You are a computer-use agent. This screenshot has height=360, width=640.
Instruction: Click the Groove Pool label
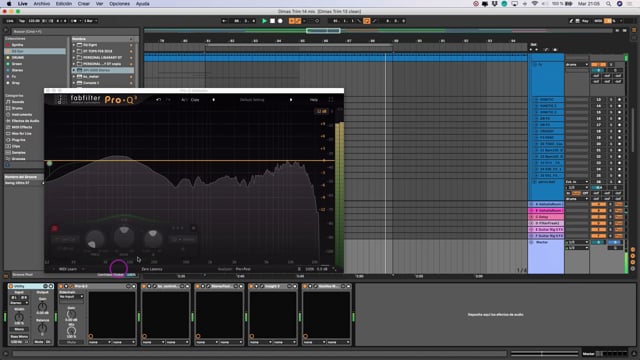point(23,275)
